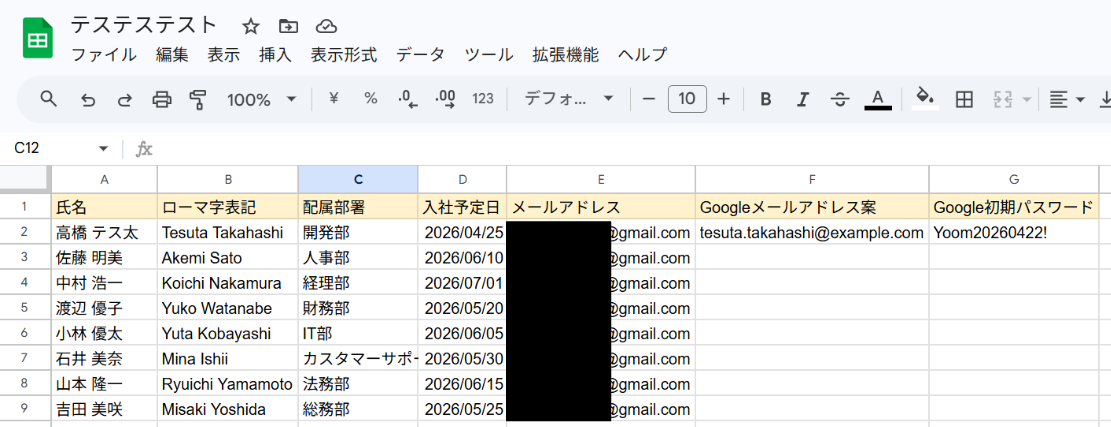
Task: Select the cell Ryuichi Yamamoto
Action: (227, 385)
